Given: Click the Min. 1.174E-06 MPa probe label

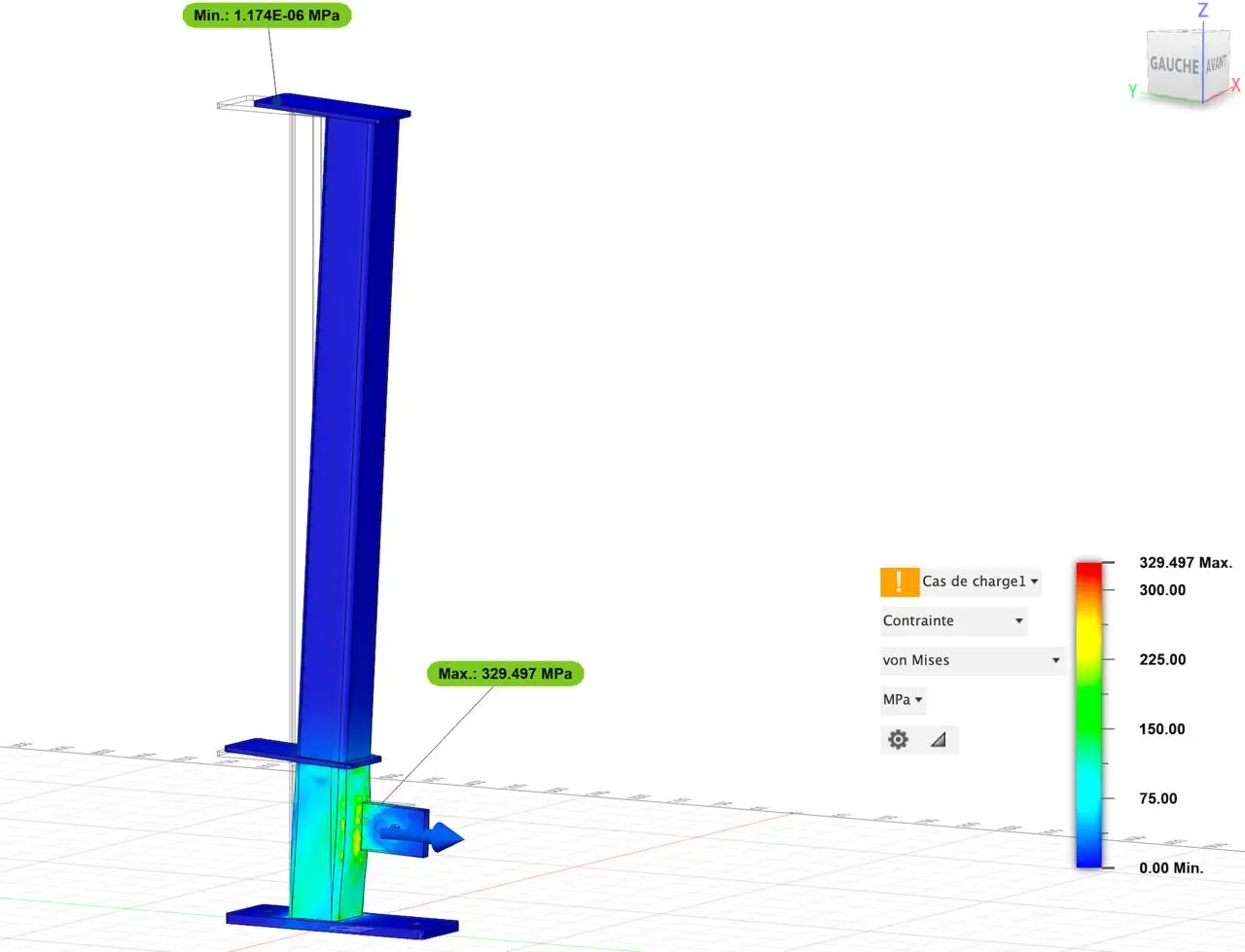Looking at the screenshot, I should pyautogui.click(x=267, y=16).
